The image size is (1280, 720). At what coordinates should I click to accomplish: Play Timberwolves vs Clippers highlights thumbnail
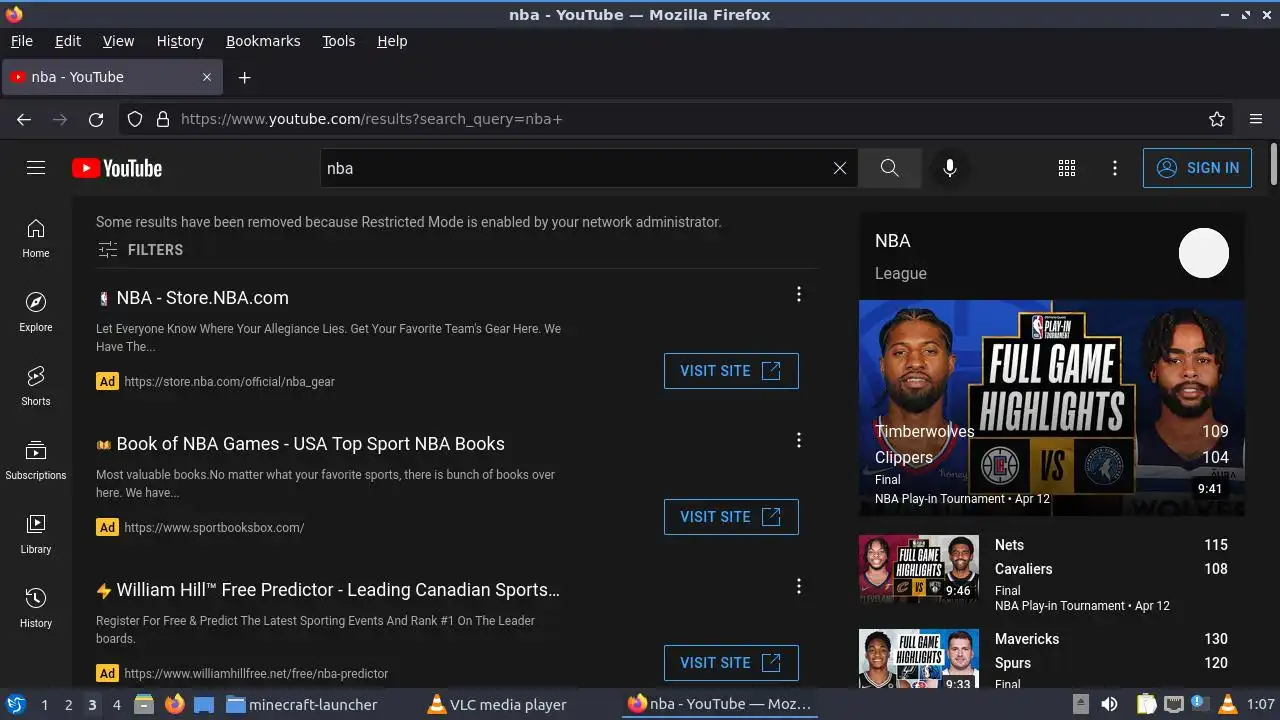coord(1052,408)
